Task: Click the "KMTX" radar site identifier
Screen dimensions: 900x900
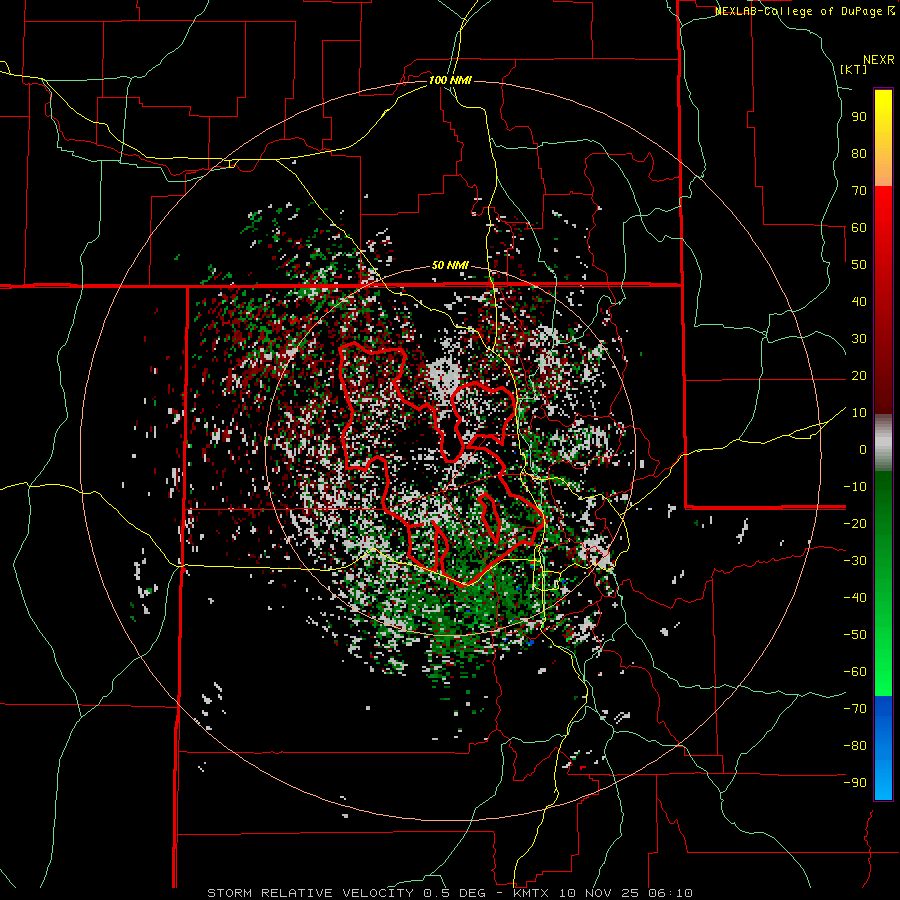Action: pos(530,893)
